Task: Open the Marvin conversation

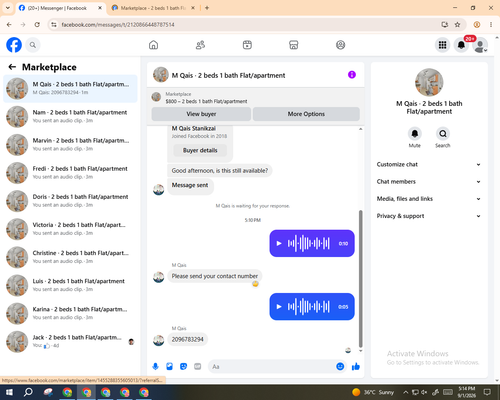Action: (x=70, y=145)
